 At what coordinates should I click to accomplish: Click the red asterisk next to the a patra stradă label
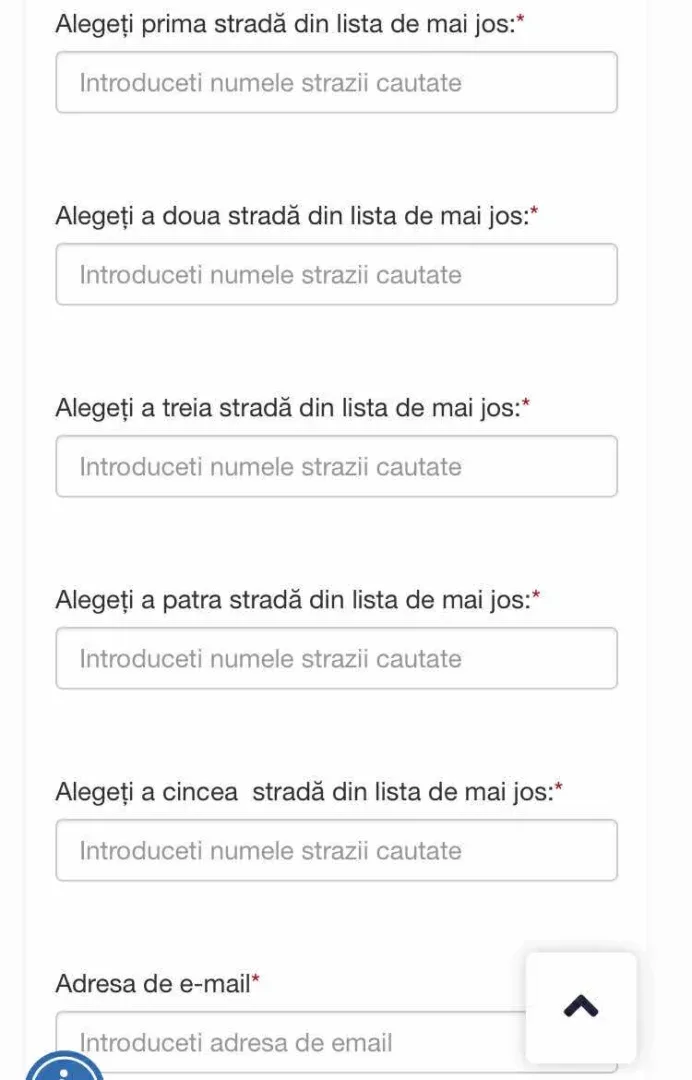(536, 594)
